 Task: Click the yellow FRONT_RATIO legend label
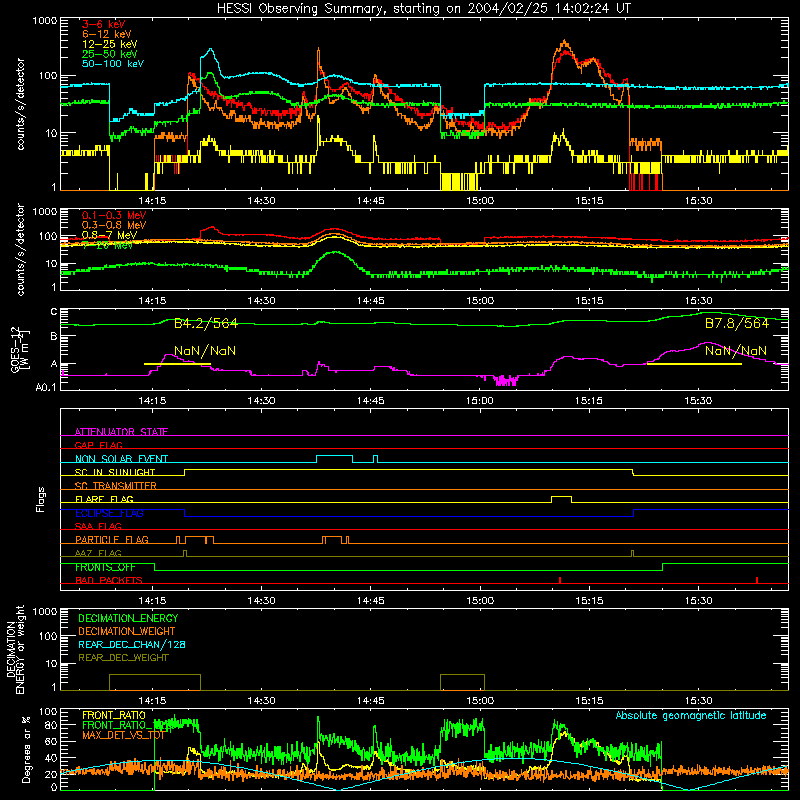pos(114,715)
